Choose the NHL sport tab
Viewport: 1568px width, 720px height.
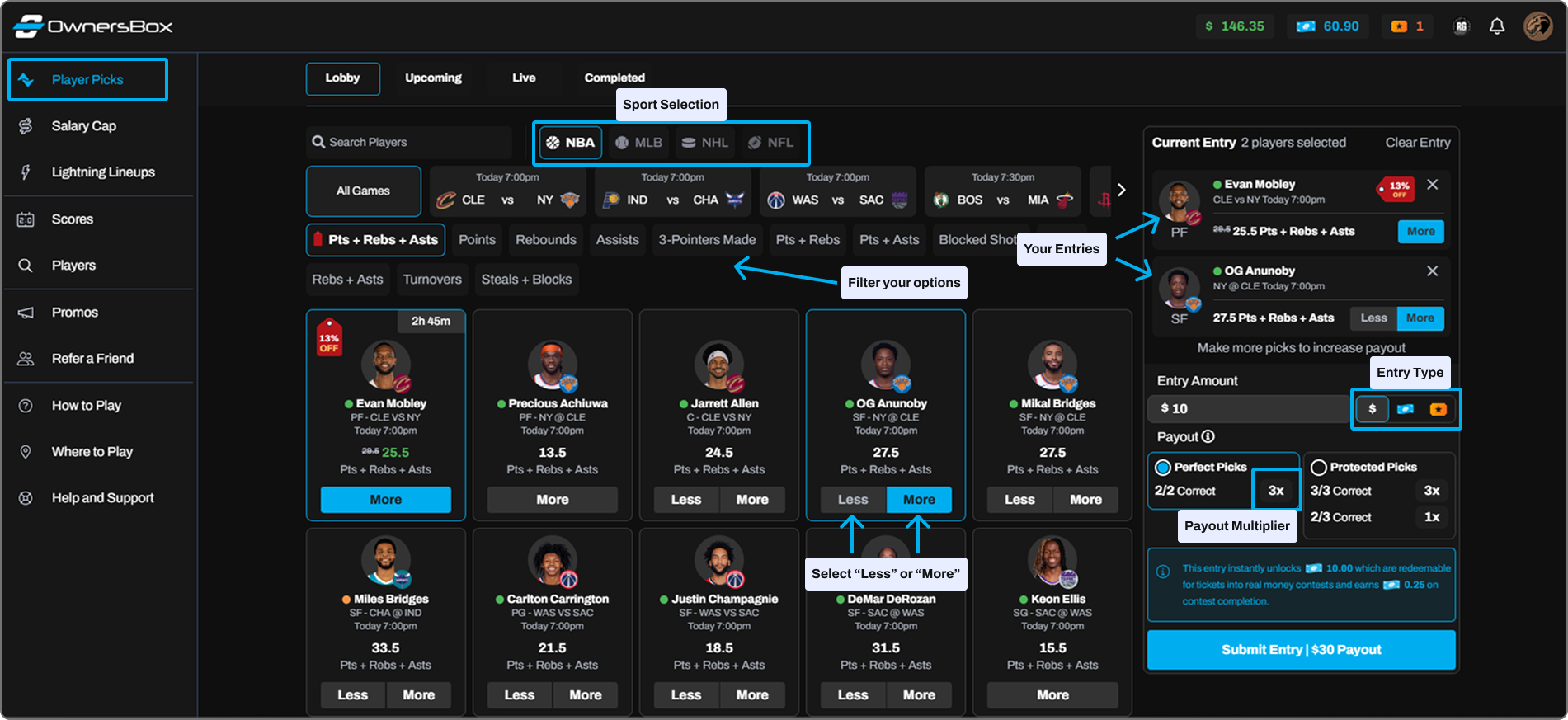[x=705, y=143]
